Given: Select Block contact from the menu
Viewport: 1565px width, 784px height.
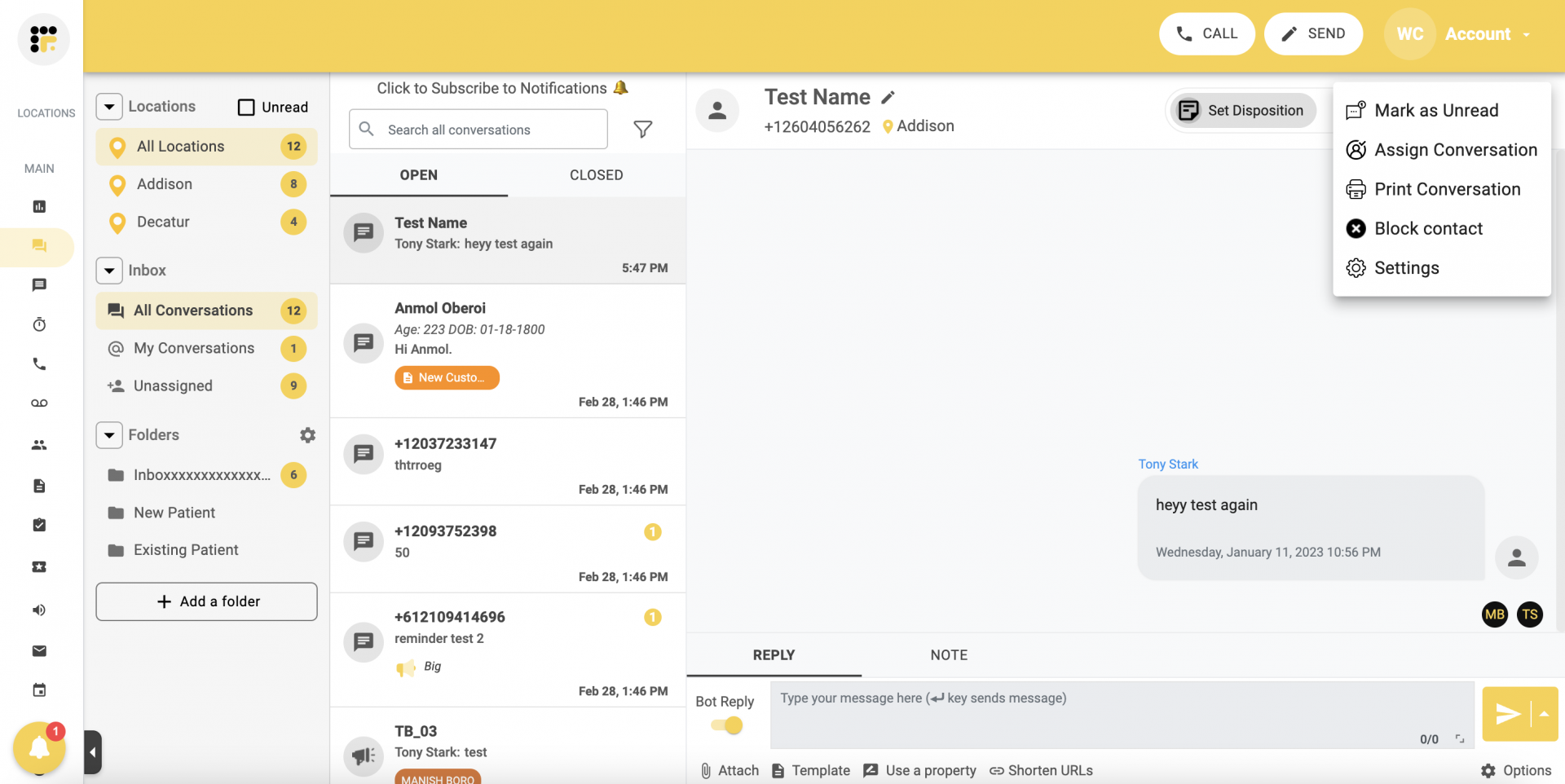Looking at the screenshot, I should [1428, 229].
